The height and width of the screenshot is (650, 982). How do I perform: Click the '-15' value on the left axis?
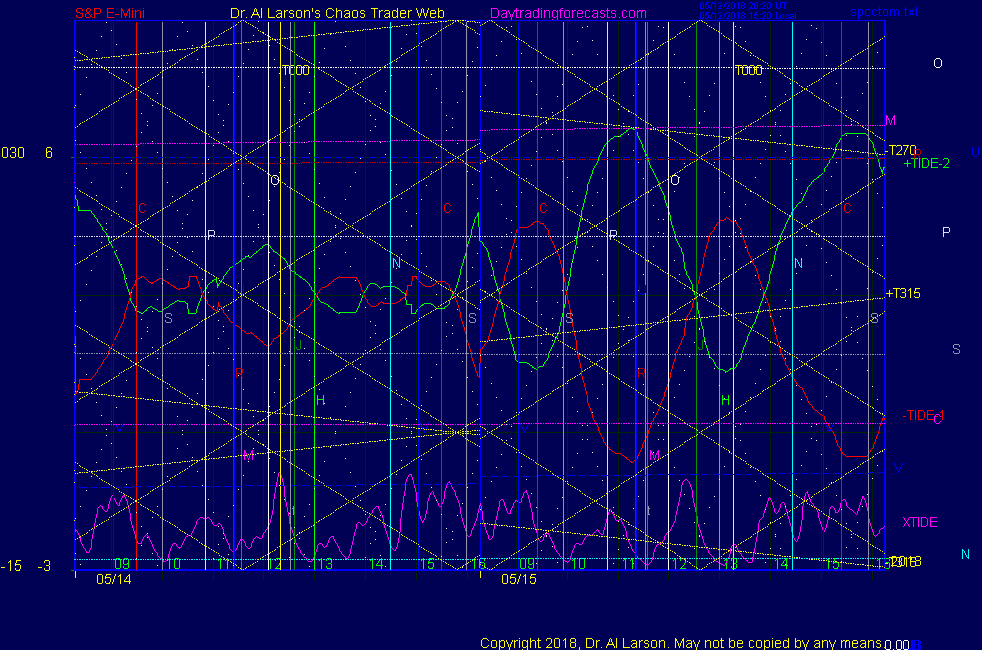11,566
